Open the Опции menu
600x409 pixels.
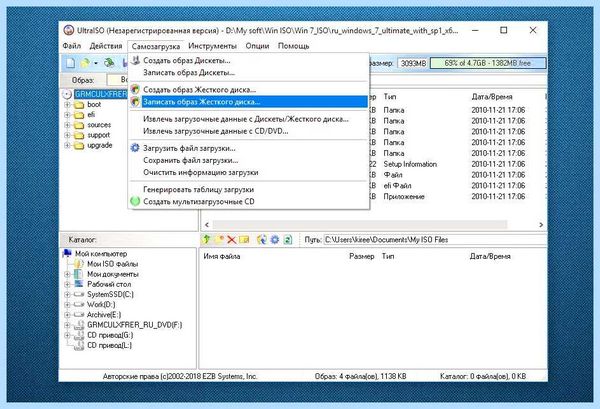(x=257, y=46)
